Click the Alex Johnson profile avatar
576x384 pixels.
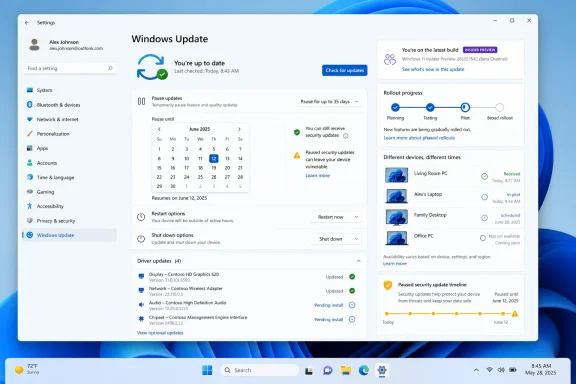(35, 45)
